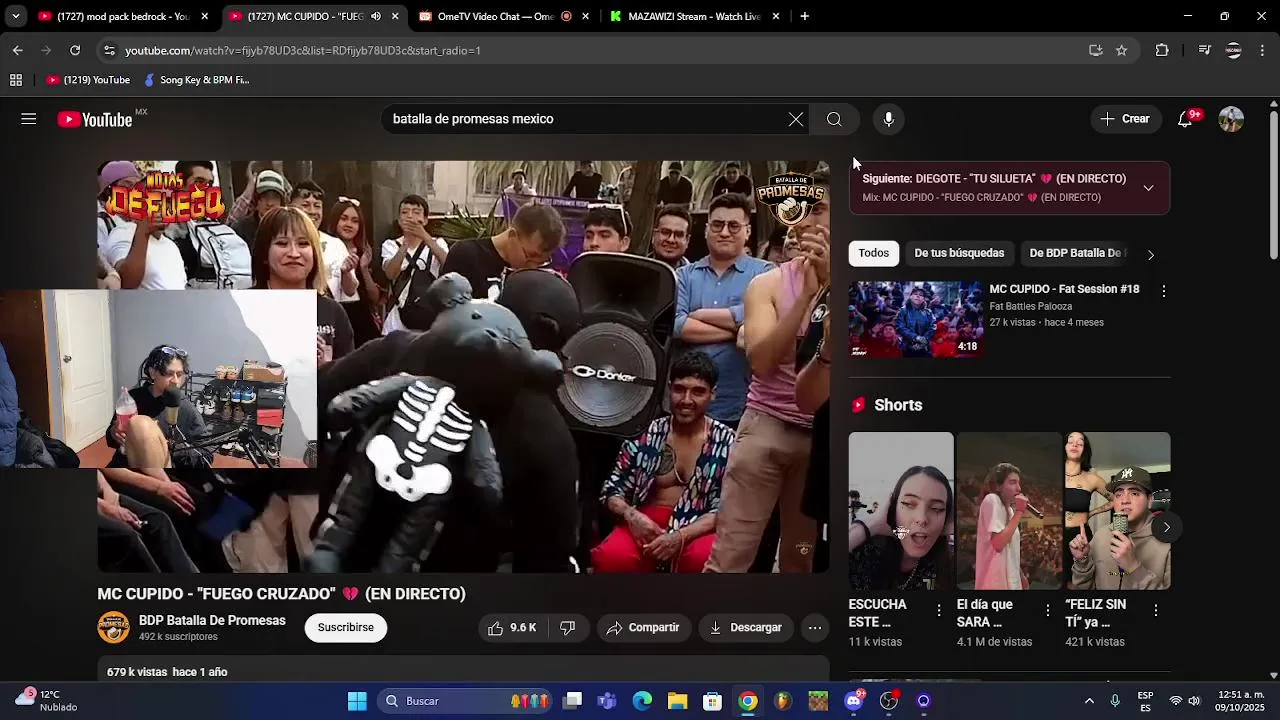
Task: Select the De BDP Batalla De chip
Action: point(1076,253)
